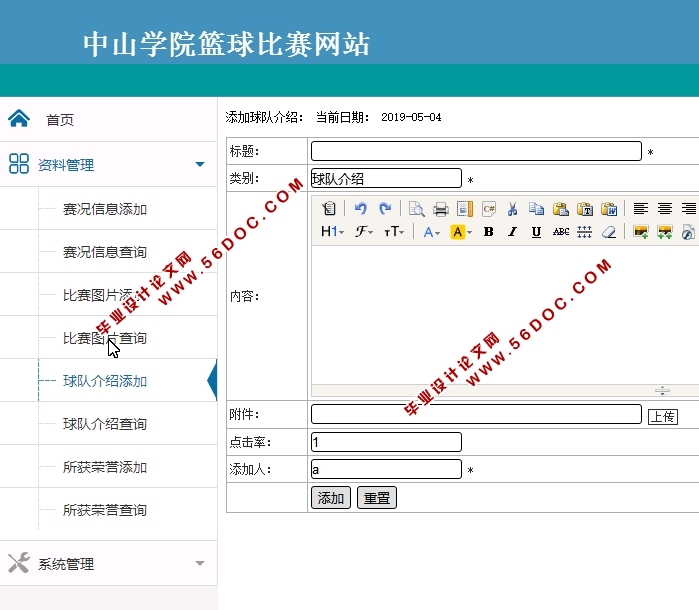Open the yellow highlight color dropdown
This screenshot has width=699, height=610.
pyautogui.click(x=461, y=232)
